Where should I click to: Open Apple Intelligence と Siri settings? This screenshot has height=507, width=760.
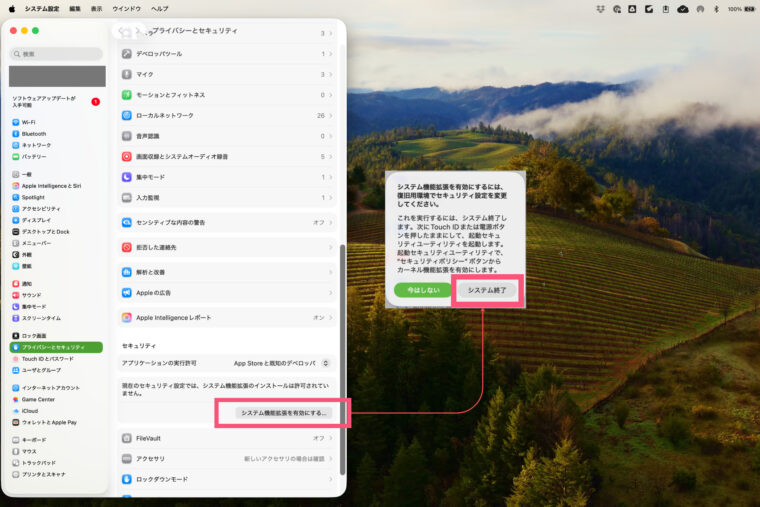50,186
